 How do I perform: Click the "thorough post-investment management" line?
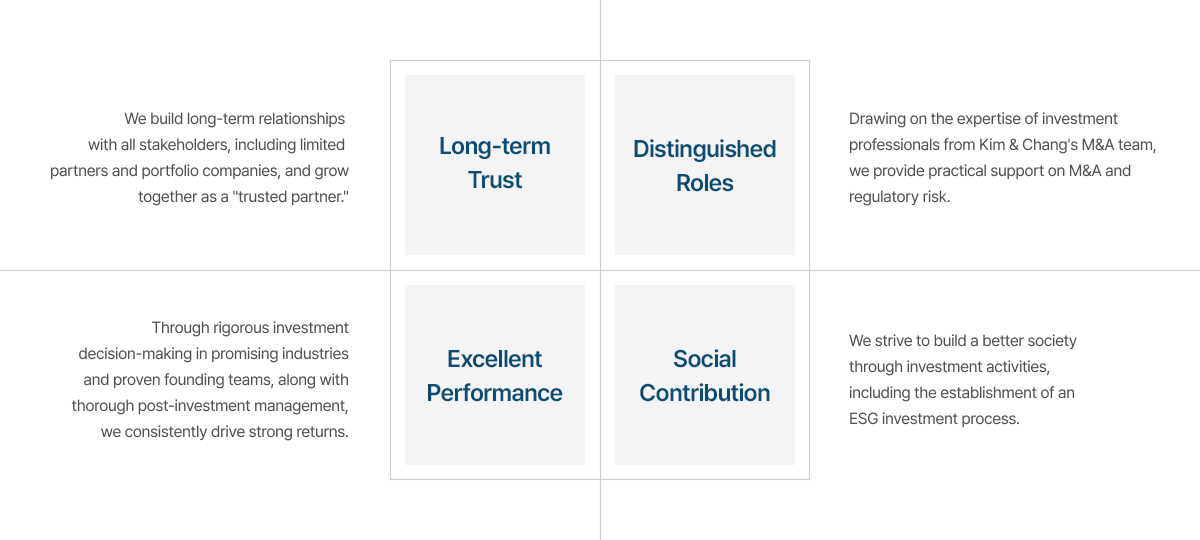210,405
